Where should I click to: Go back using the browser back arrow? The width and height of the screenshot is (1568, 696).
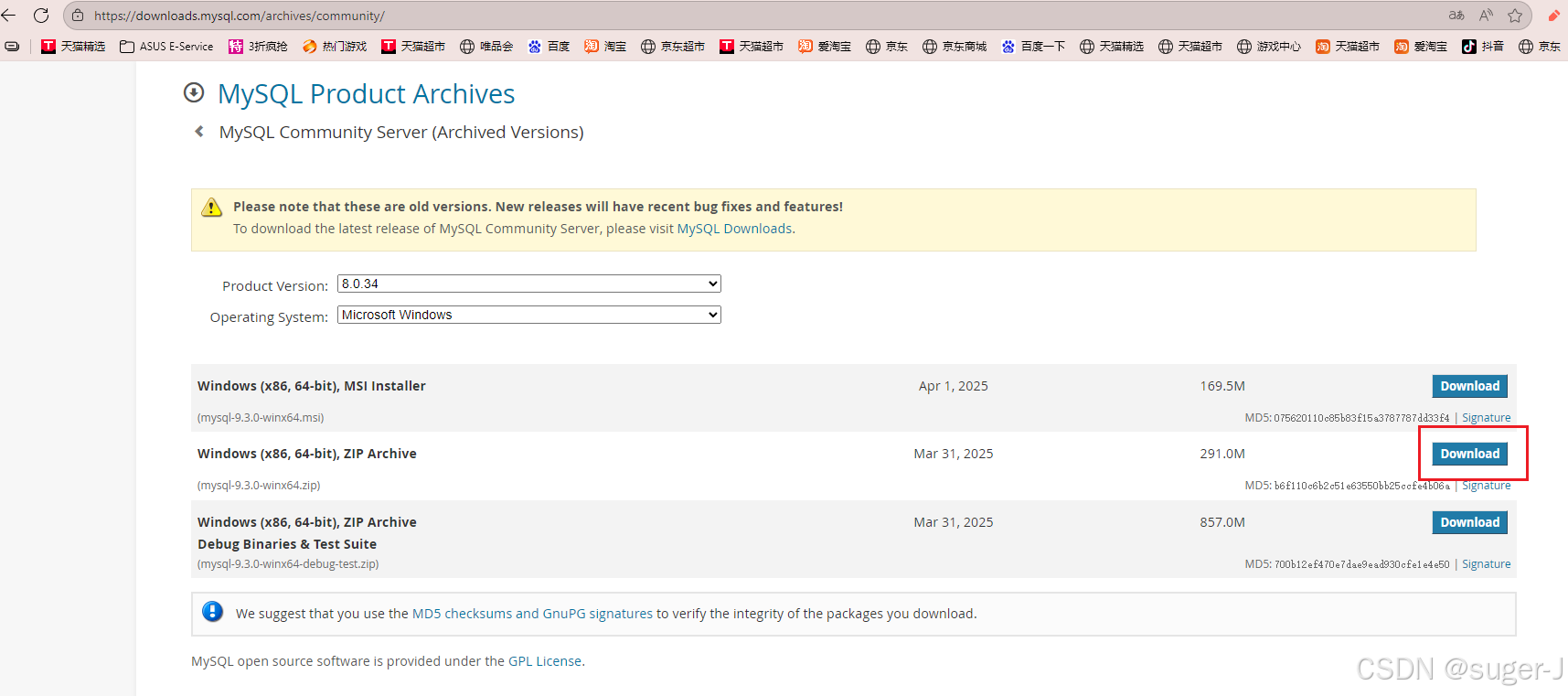(9, 16)
